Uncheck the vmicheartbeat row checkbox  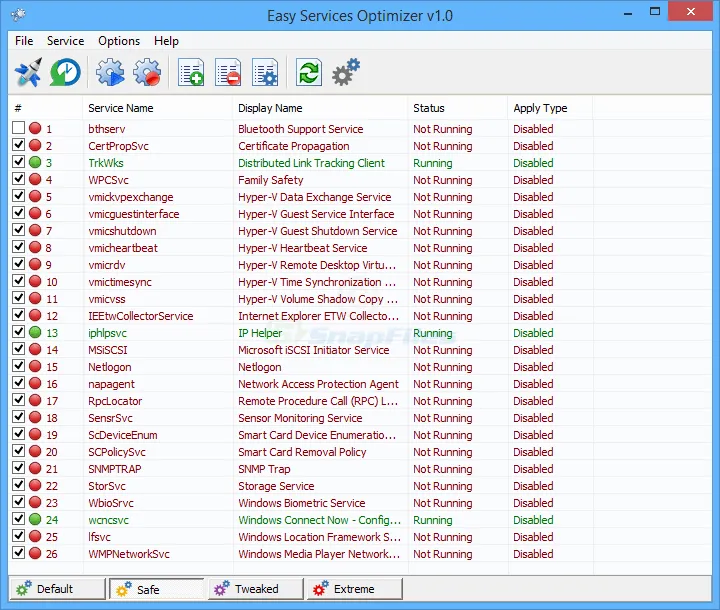click(x=18, y=247)
